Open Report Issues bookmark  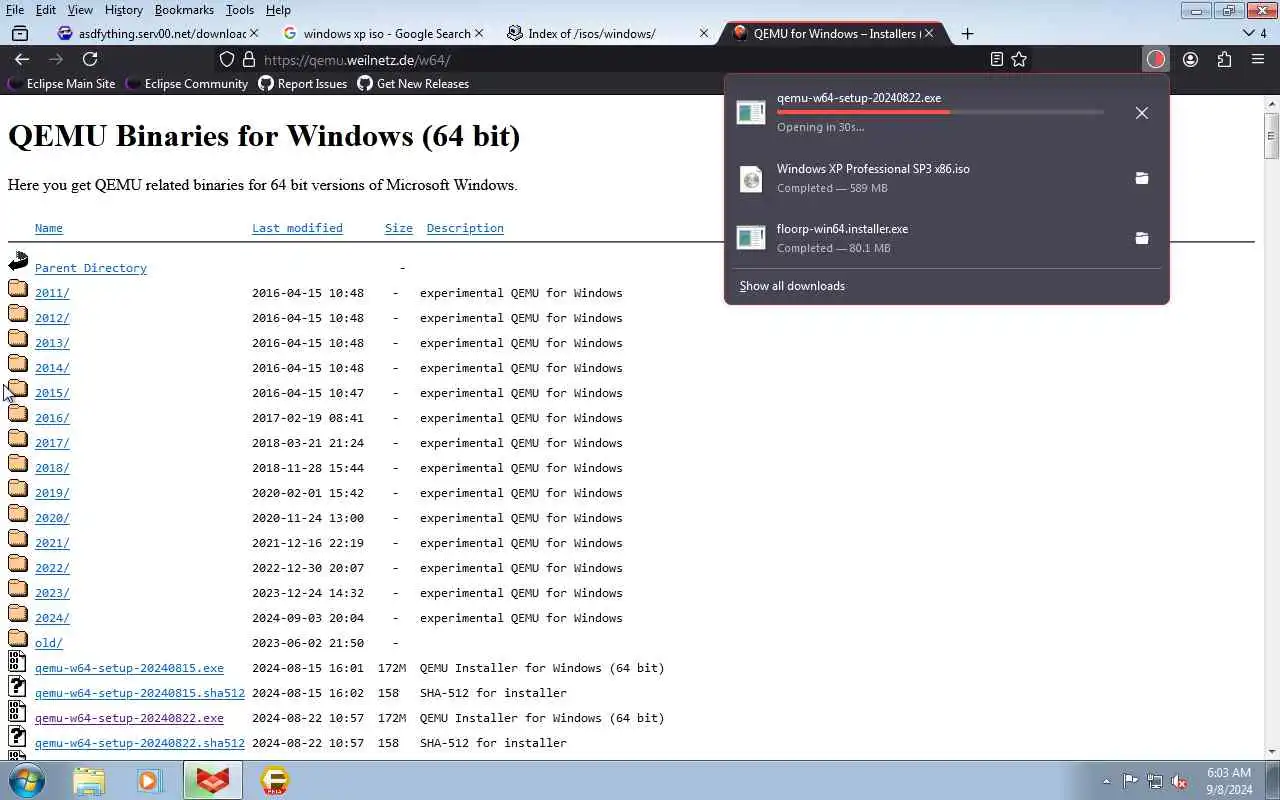pyautogui.click(x=303, y=84)
